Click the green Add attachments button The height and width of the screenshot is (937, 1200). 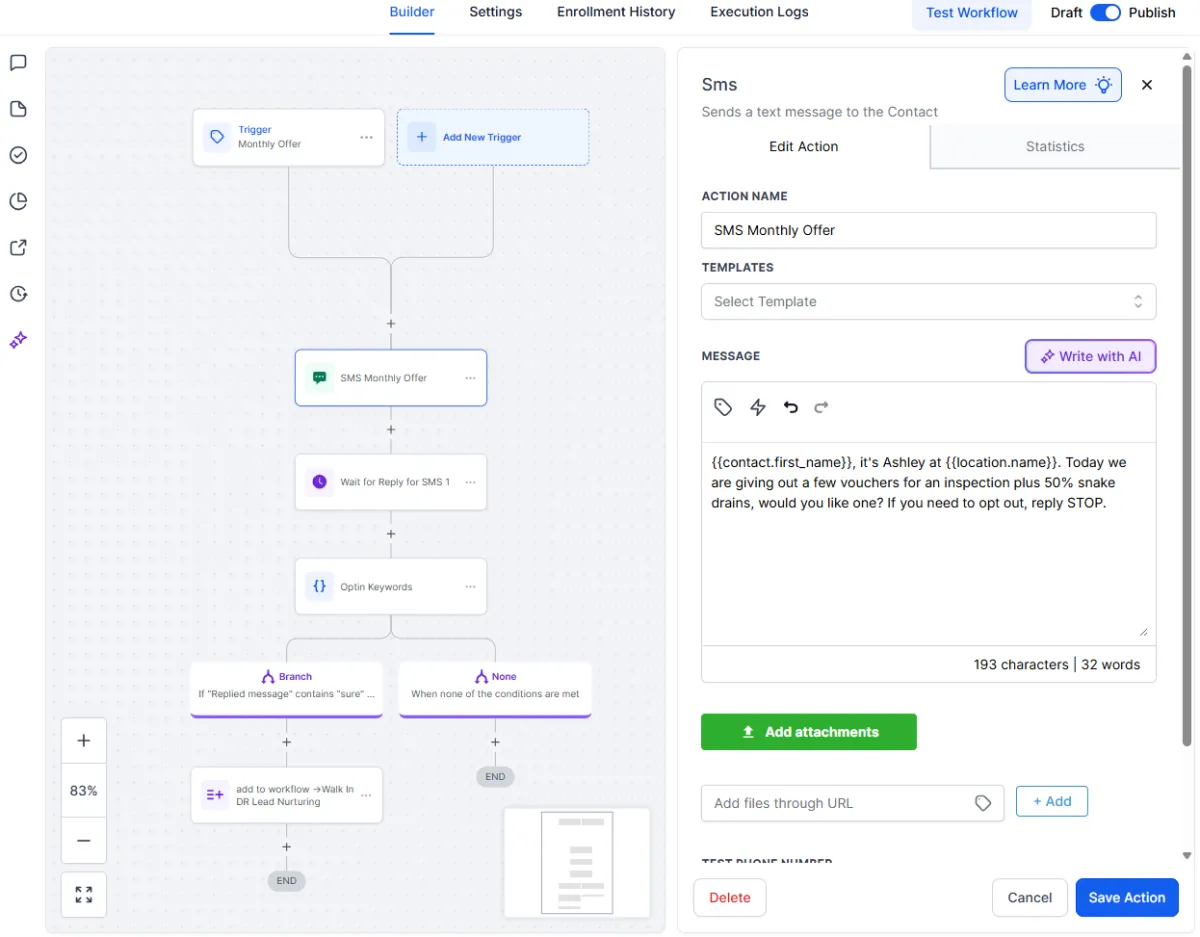coord(808,731)
